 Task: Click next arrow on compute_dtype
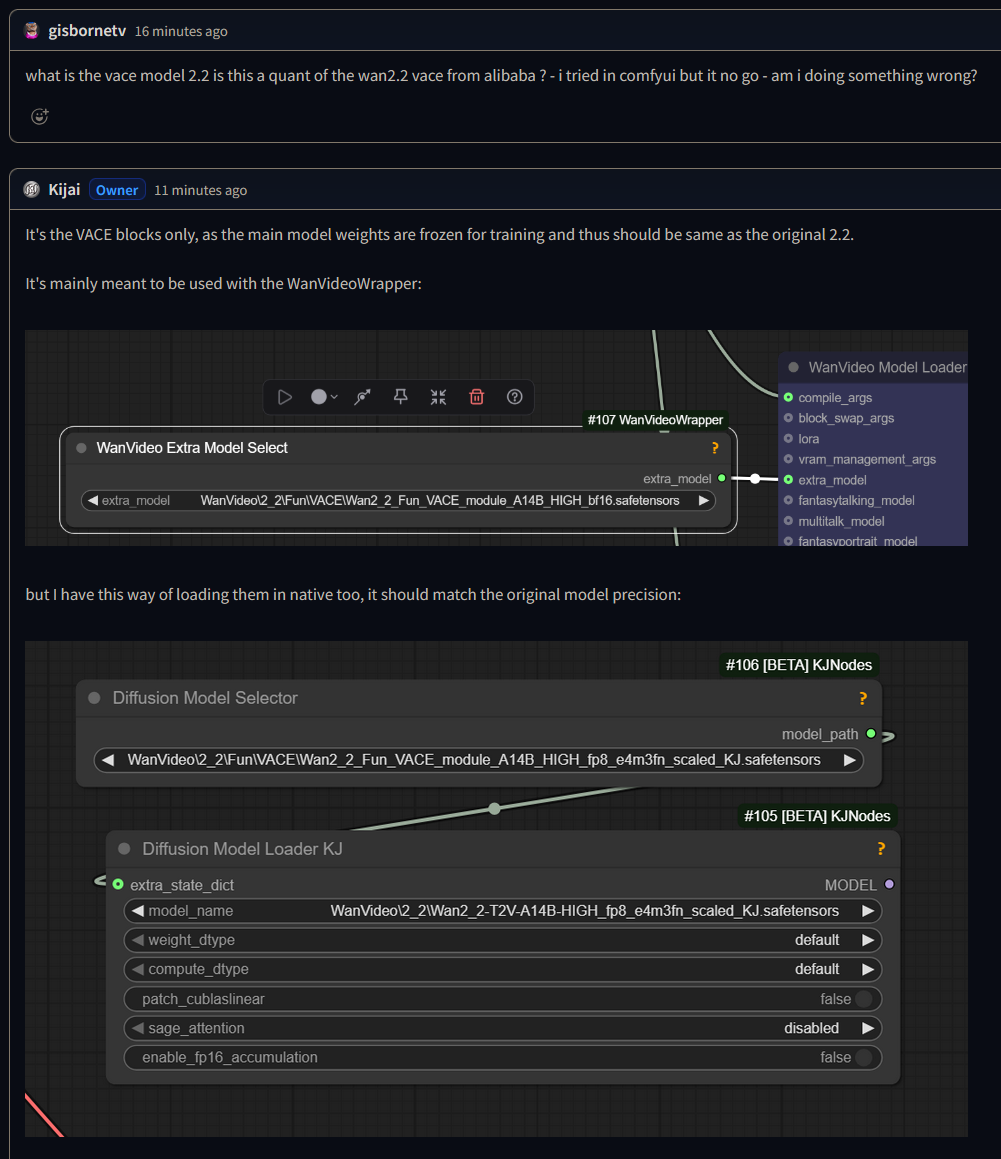tap(868, 969)
